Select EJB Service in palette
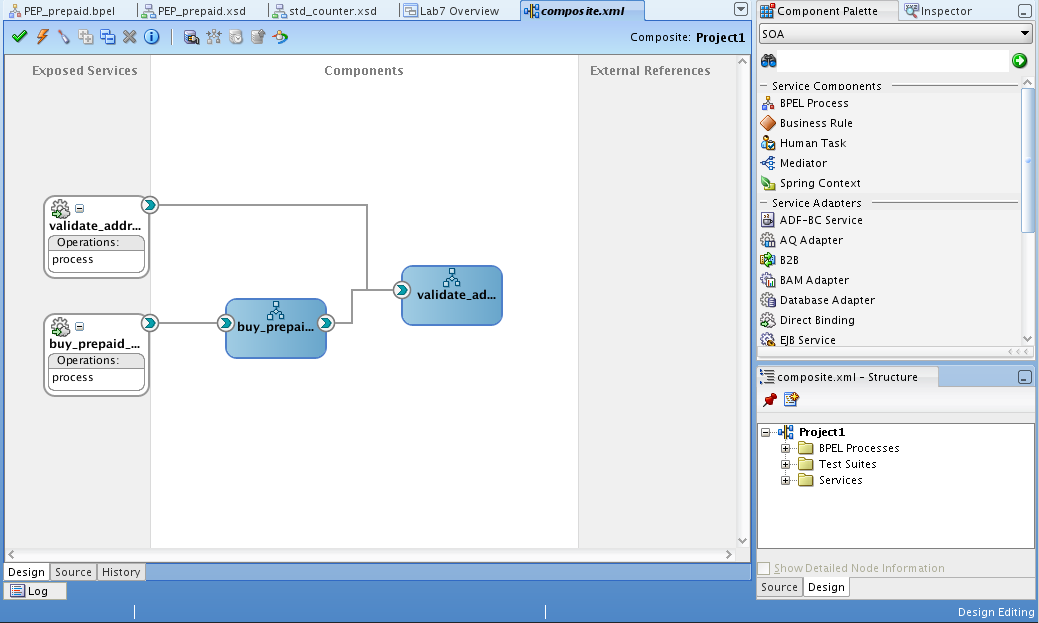This screenshot has width=1039, height=623. click(x=807, y=339)
